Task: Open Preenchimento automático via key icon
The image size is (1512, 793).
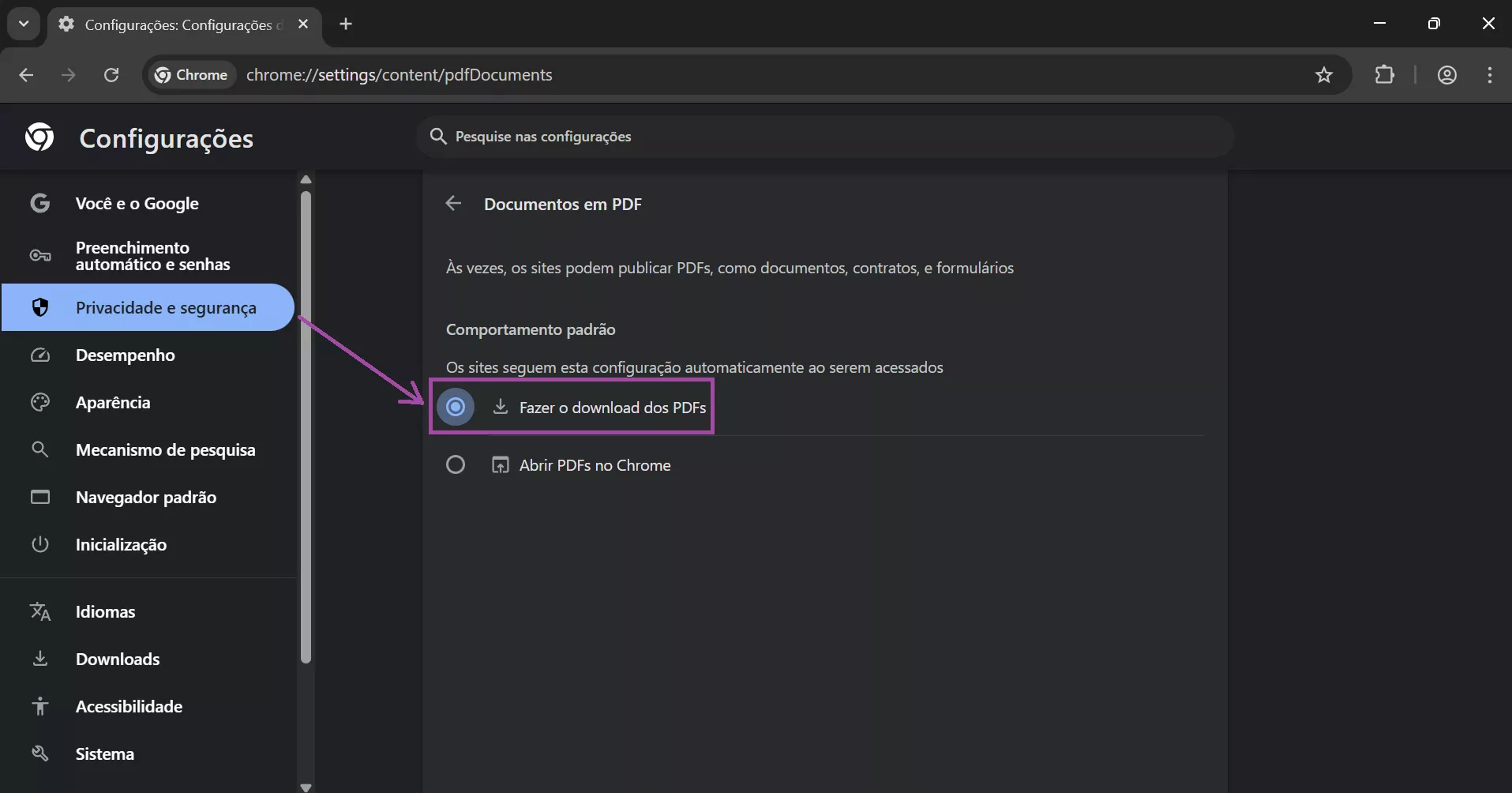Action: click(x=40, y=256)
